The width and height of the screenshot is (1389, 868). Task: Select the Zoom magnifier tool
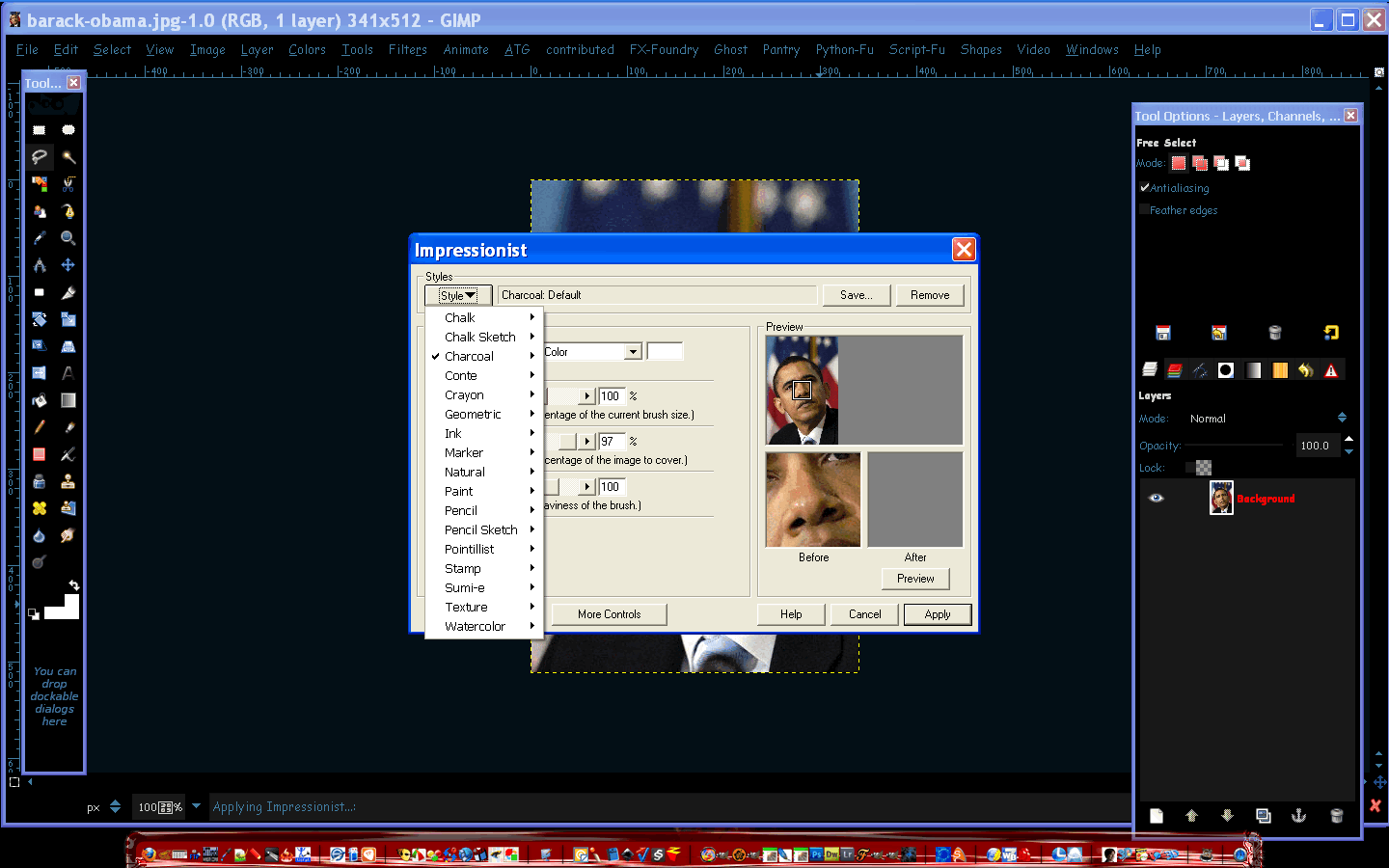click(68, 237)
